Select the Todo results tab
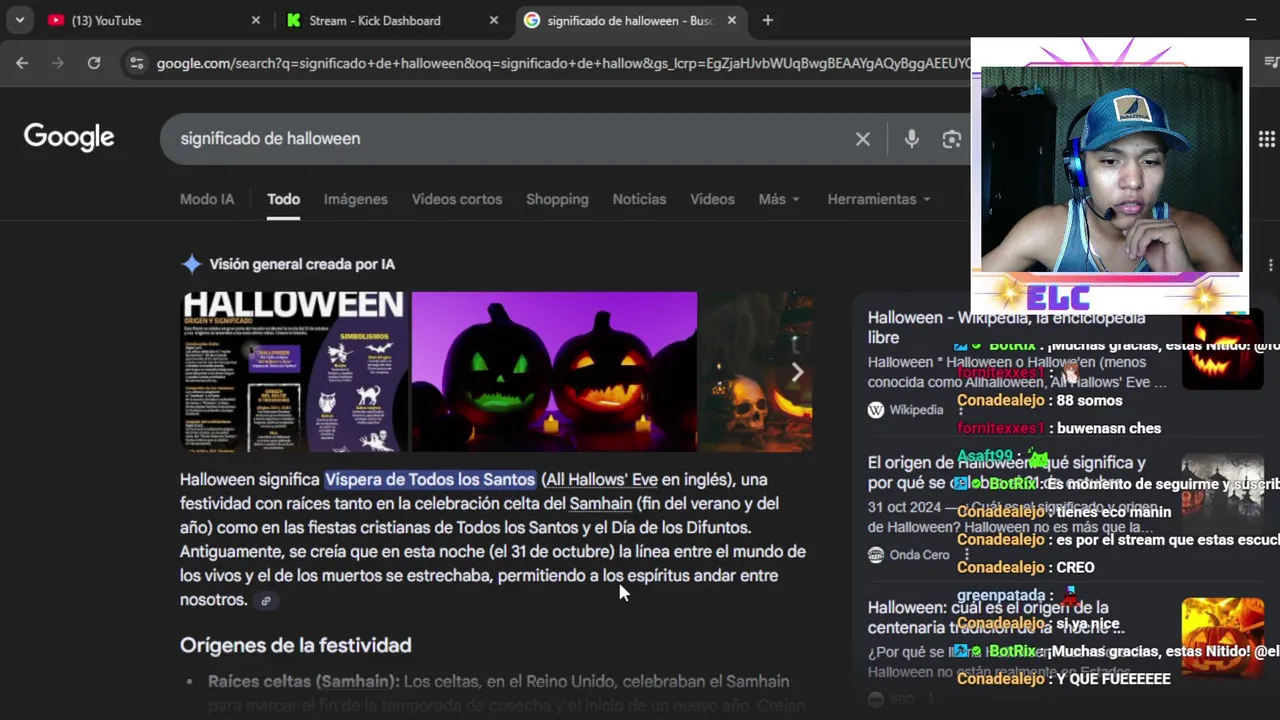This screenshot has width=1280, height=720. point(283,199)
